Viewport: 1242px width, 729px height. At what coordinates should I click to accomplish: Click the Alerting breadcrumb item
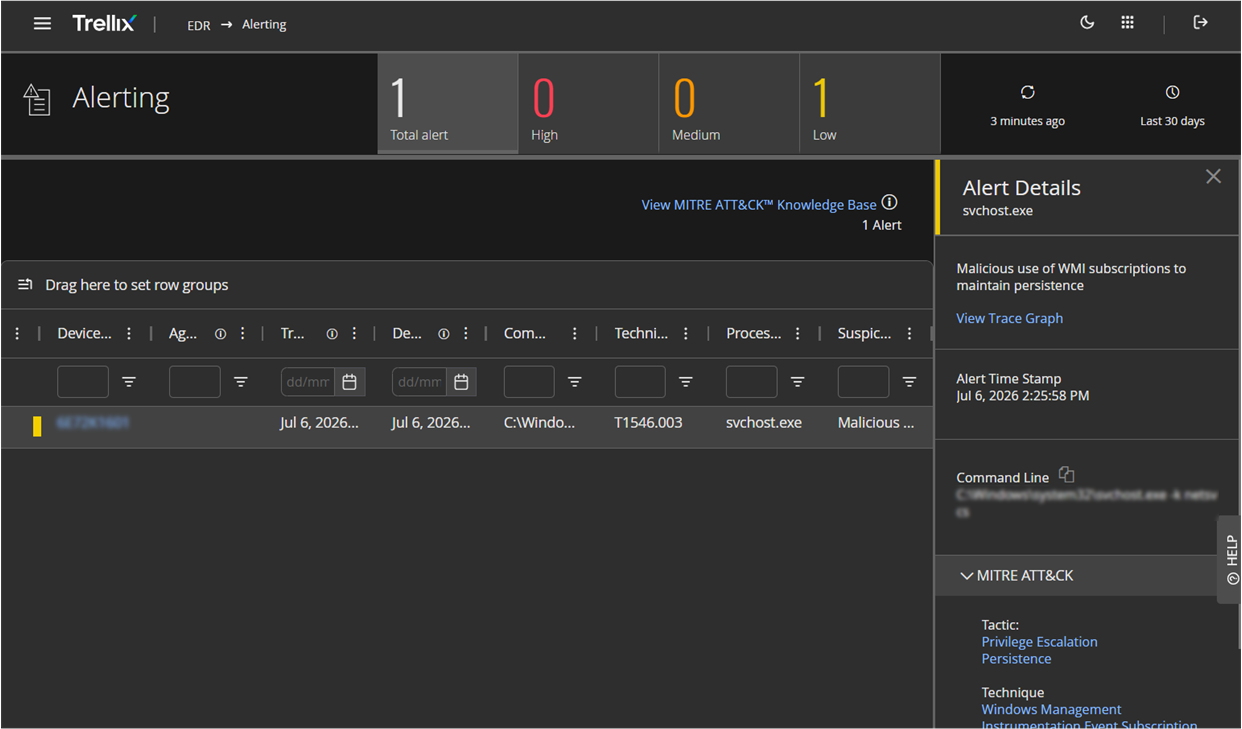point(264,25)
